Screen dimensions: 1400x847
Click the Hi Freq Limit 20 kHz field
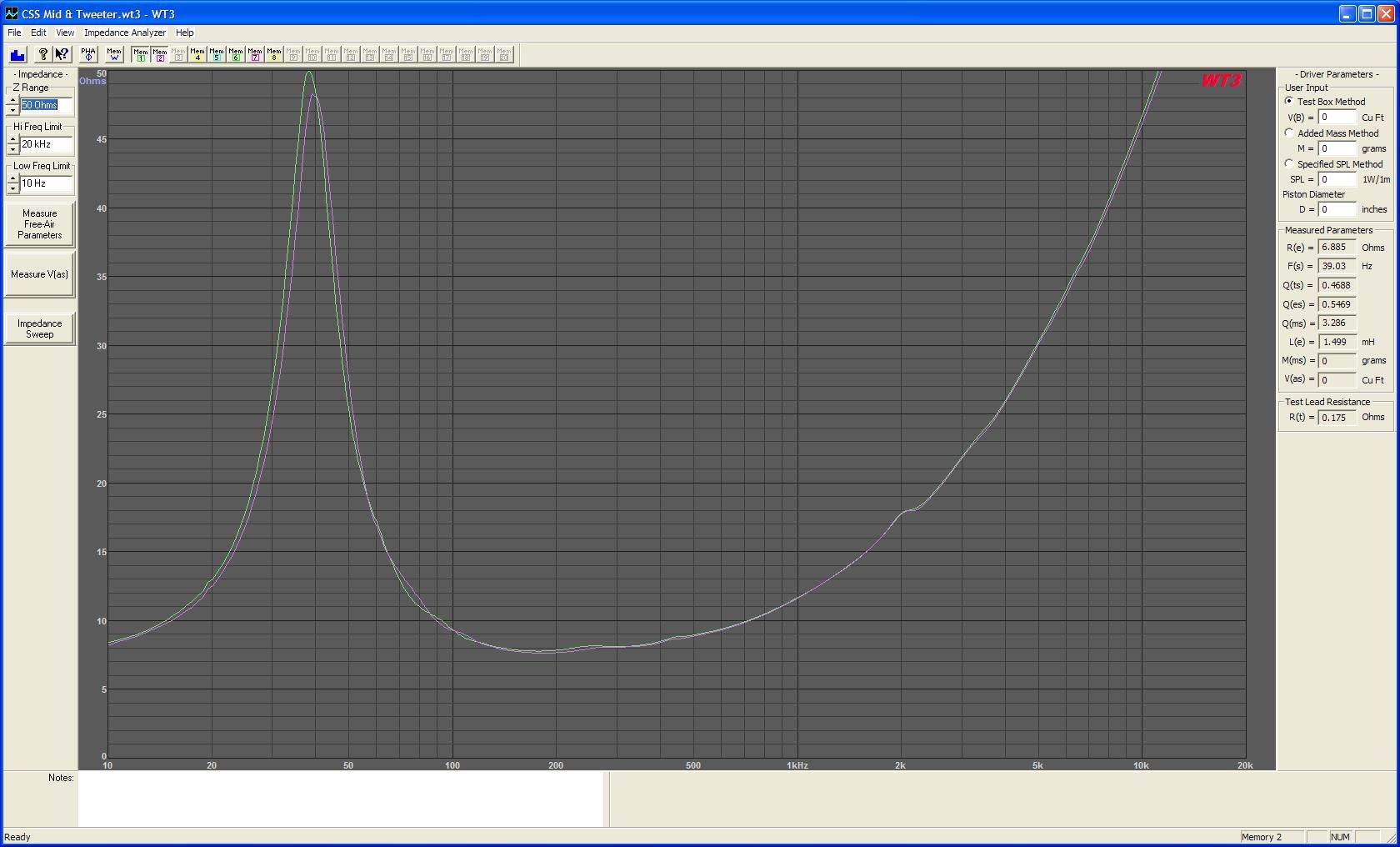point(47,144)
